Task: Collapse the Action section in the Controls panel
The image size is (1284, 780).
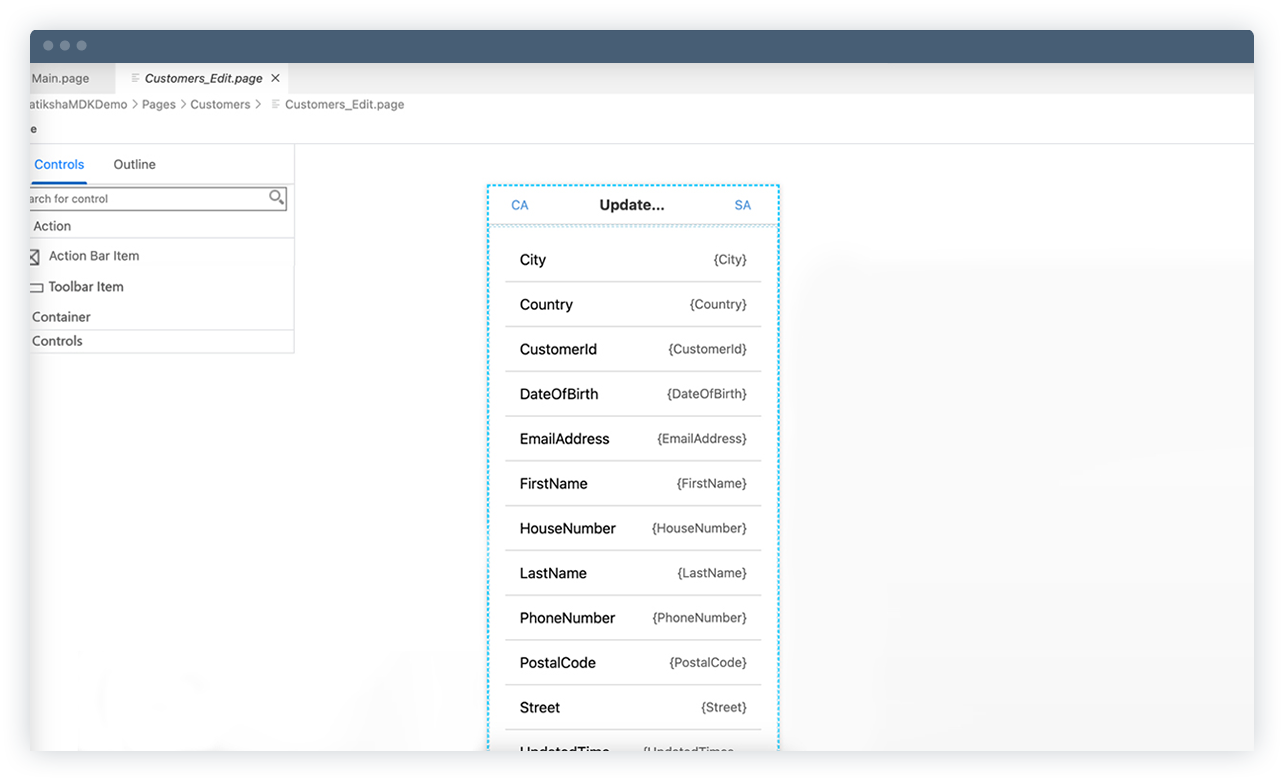Action: point(51,226)
